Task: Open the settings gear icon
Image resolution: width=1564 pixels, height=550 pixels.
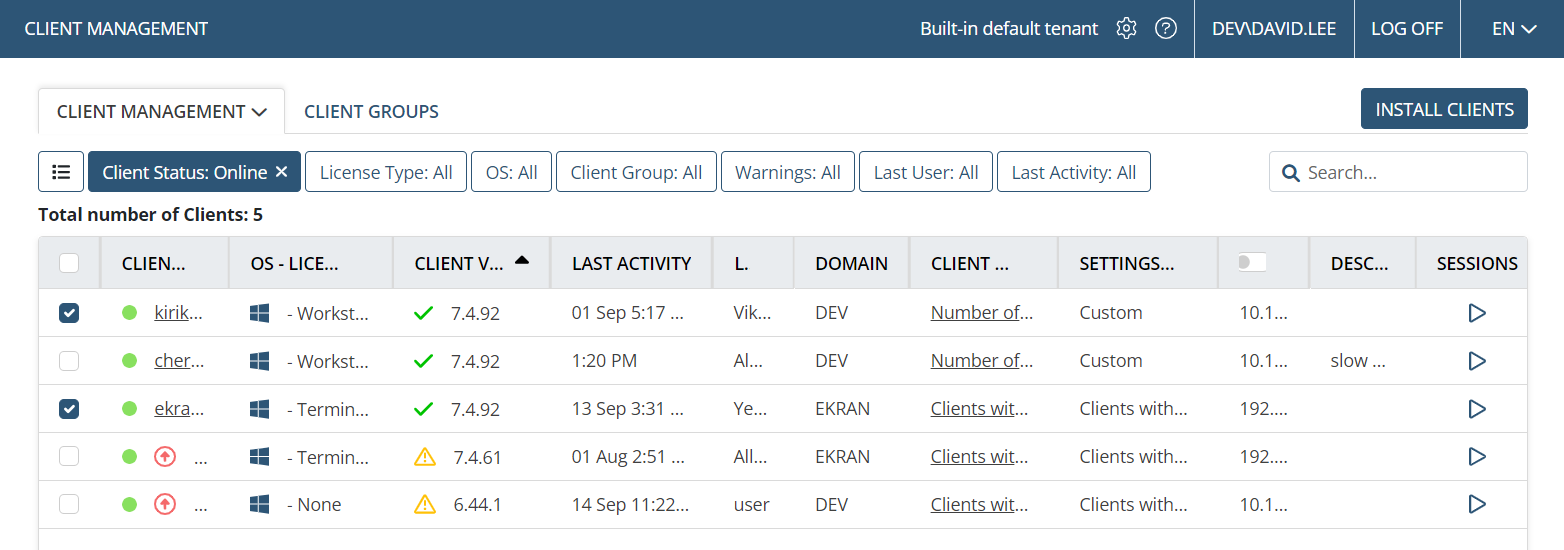Action: [1126, 29]
